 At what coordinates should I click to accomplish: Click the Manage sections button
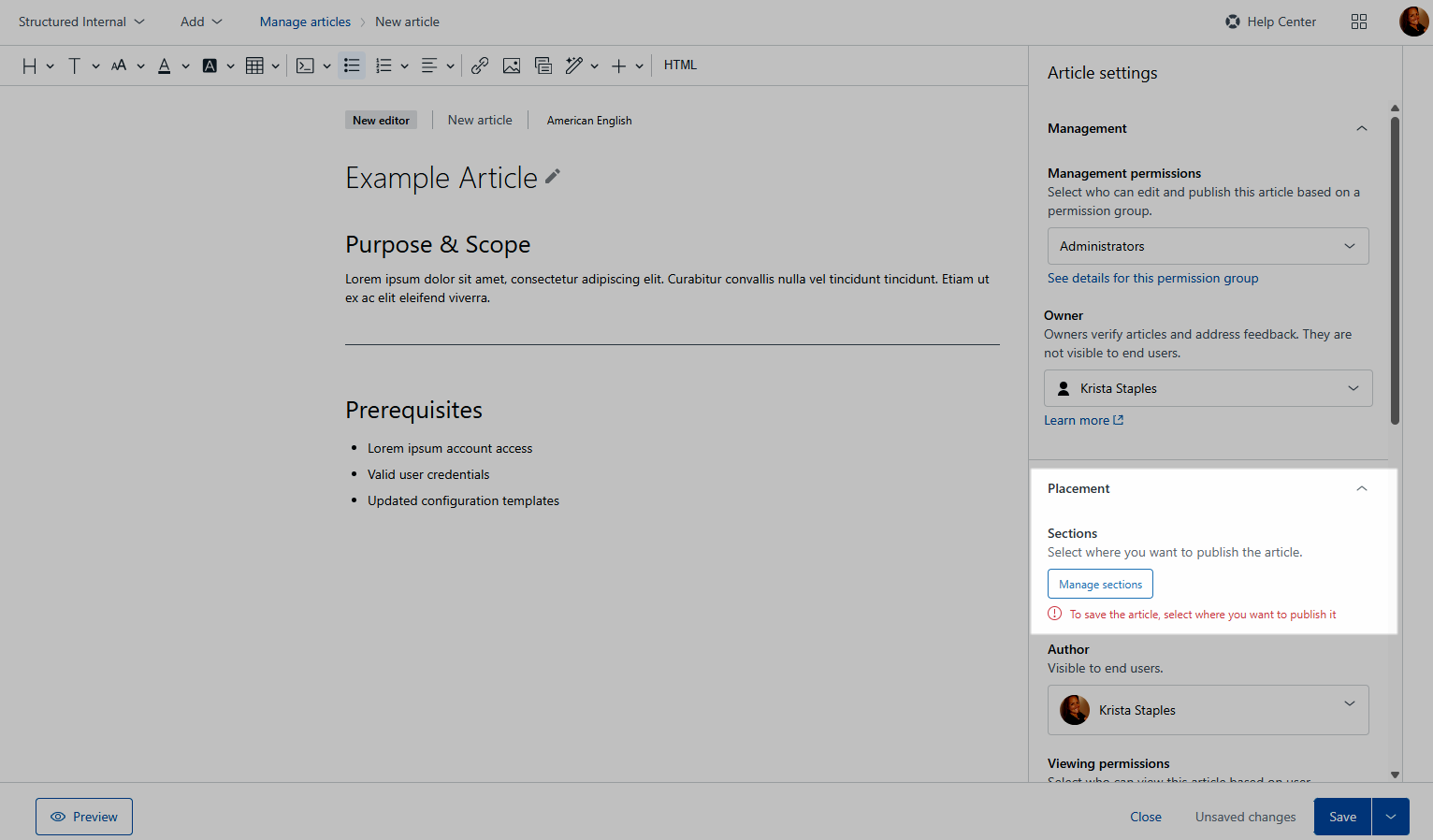pyautogui.click(x=1100, y=585)
